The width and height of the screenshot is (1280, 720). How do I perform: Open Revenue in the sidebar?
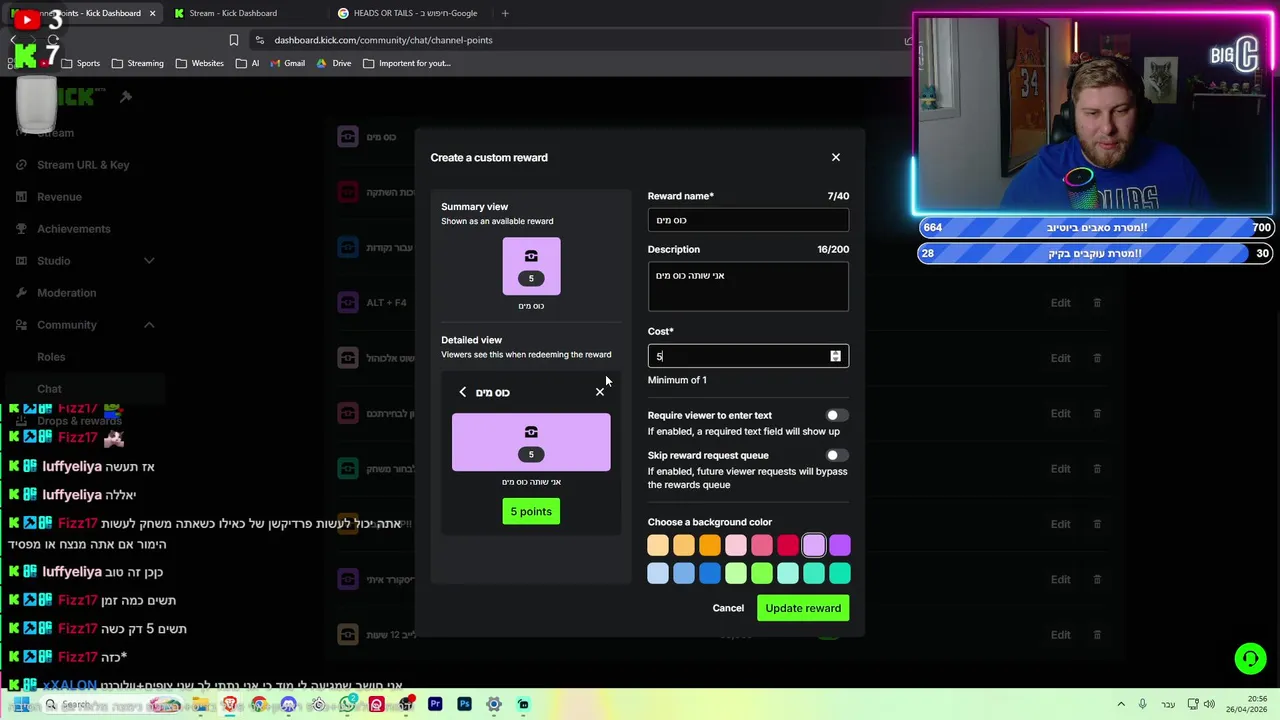click(59, 197)
